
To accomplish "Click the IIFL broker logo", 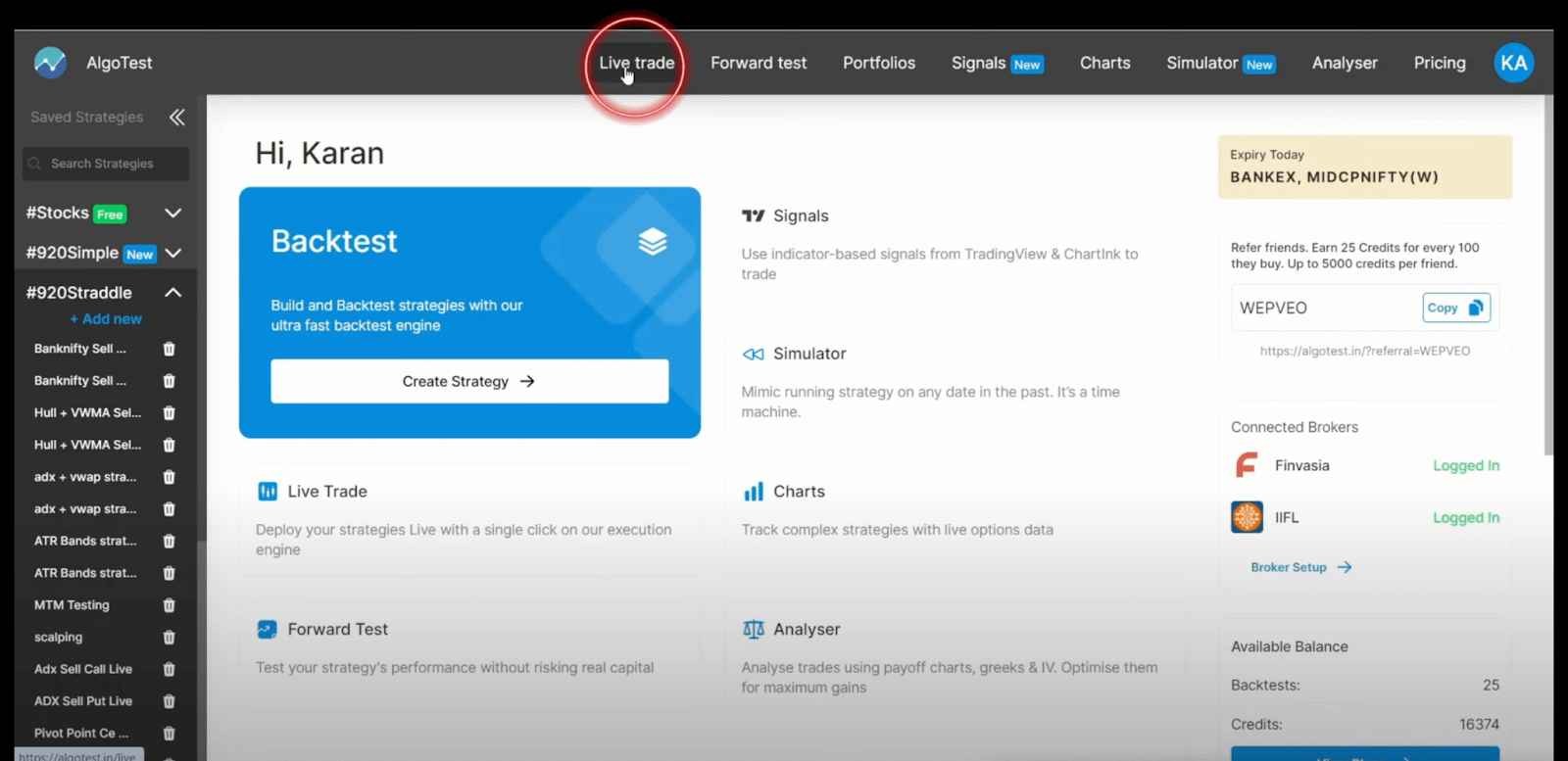I will point(1247,517).
